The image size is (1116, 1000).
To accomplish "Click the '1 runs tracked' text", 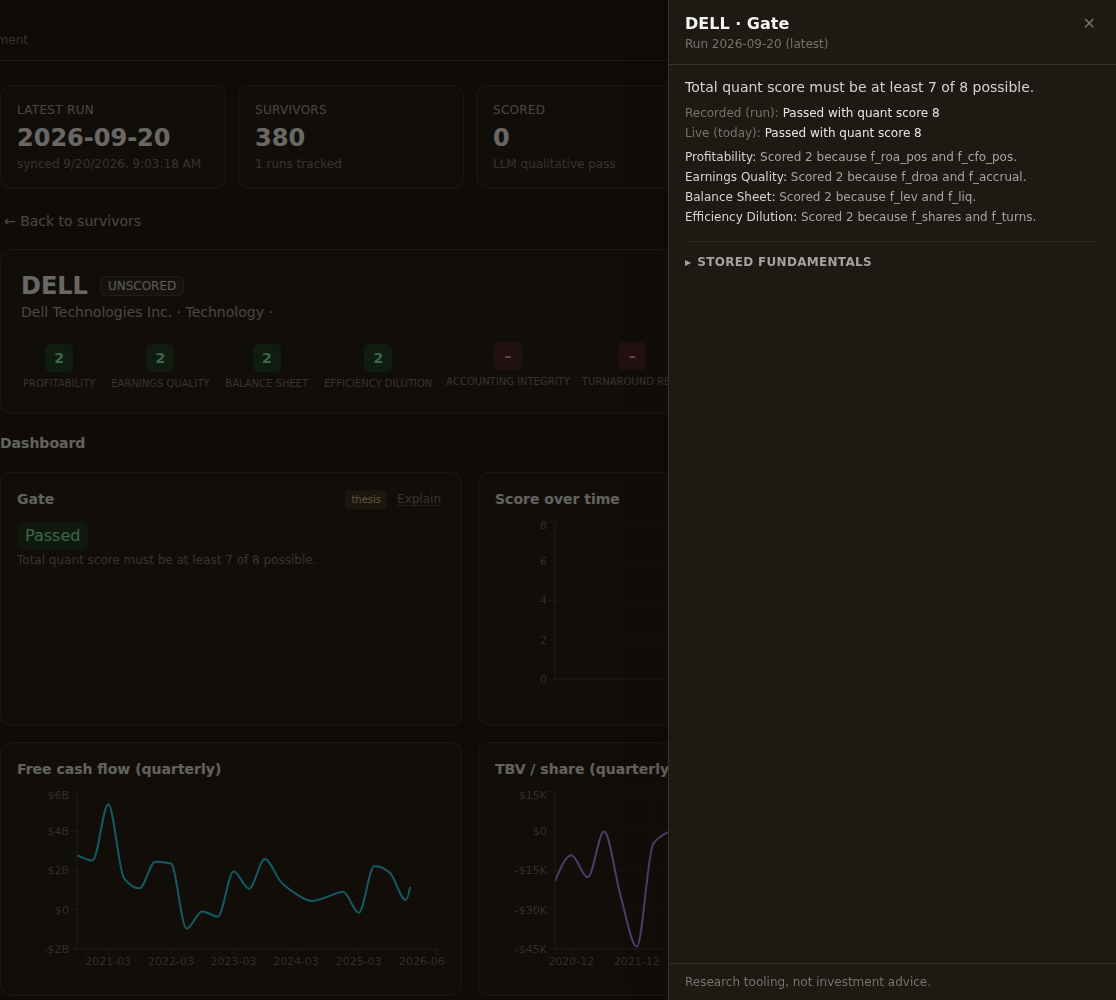I will [298, 164].
